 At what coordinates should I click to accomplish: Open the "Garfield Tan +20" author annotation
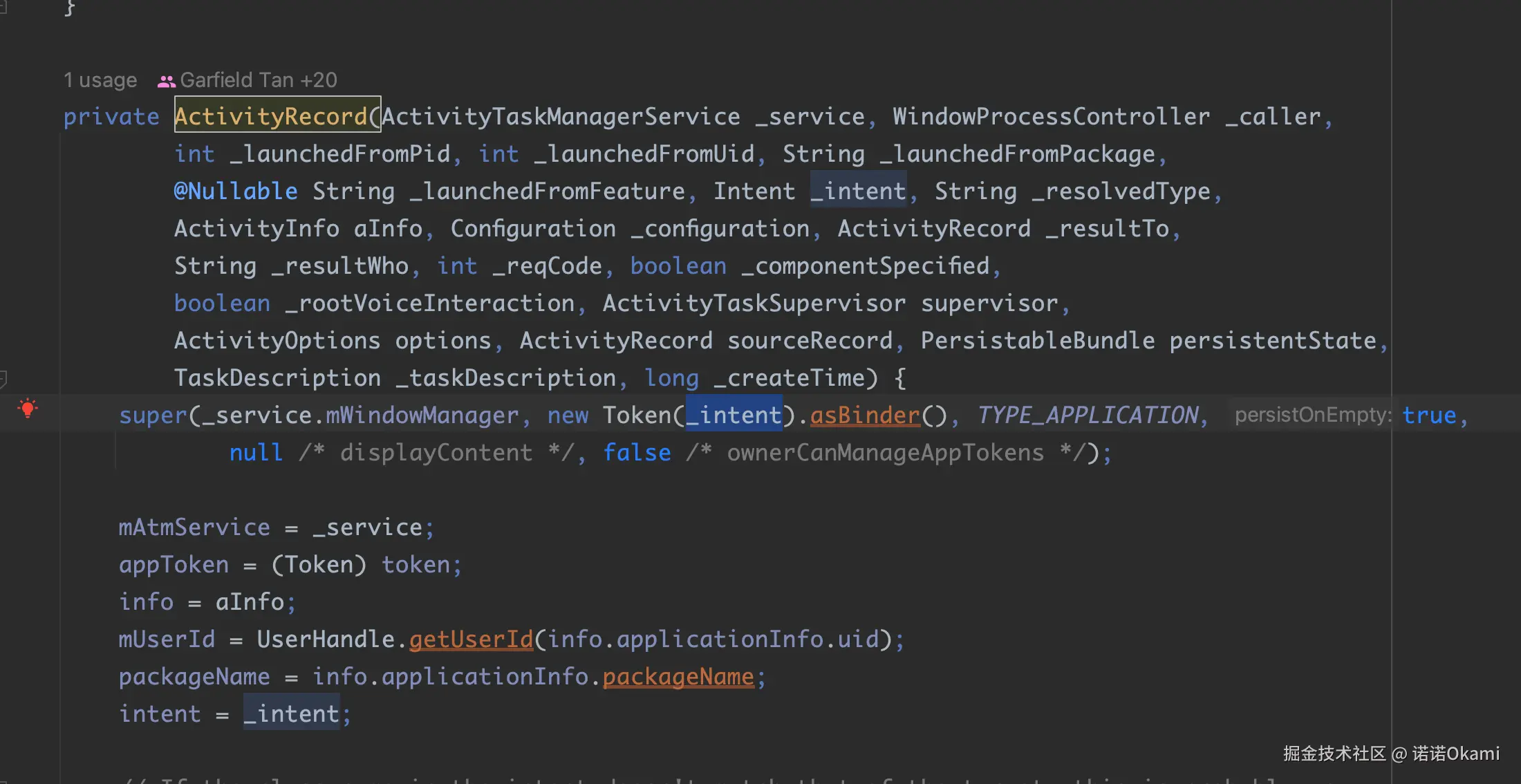pos(259,80)
